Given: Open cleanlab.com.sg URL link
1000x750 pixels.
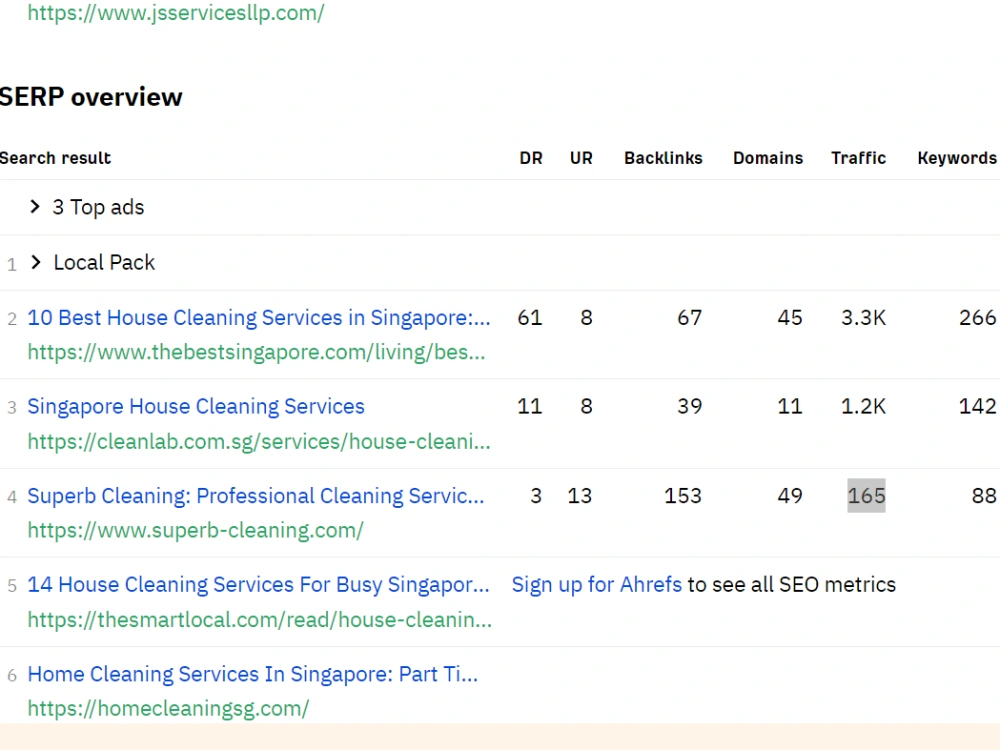Looking at the screenshot, I should (259, 441).
